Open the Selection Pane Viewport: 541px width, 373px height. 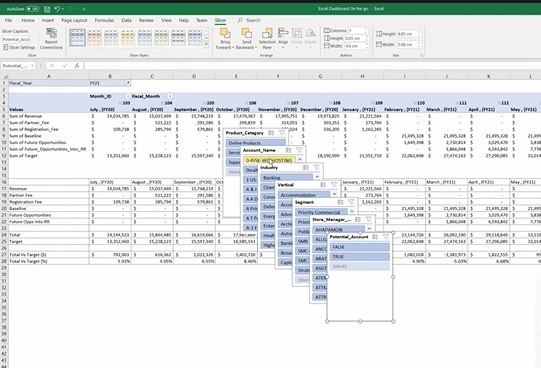[x=267, y=38]
